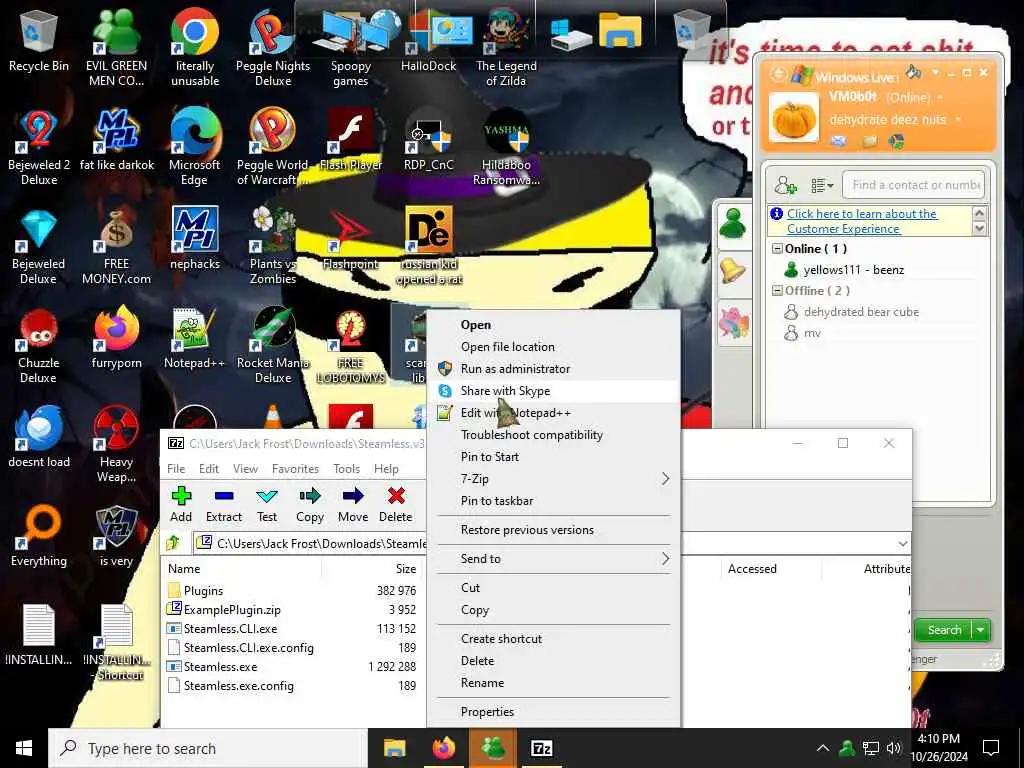1024x768 pixels.
Task: Show hidden system tray icons
Action: (x=822, y=748)
